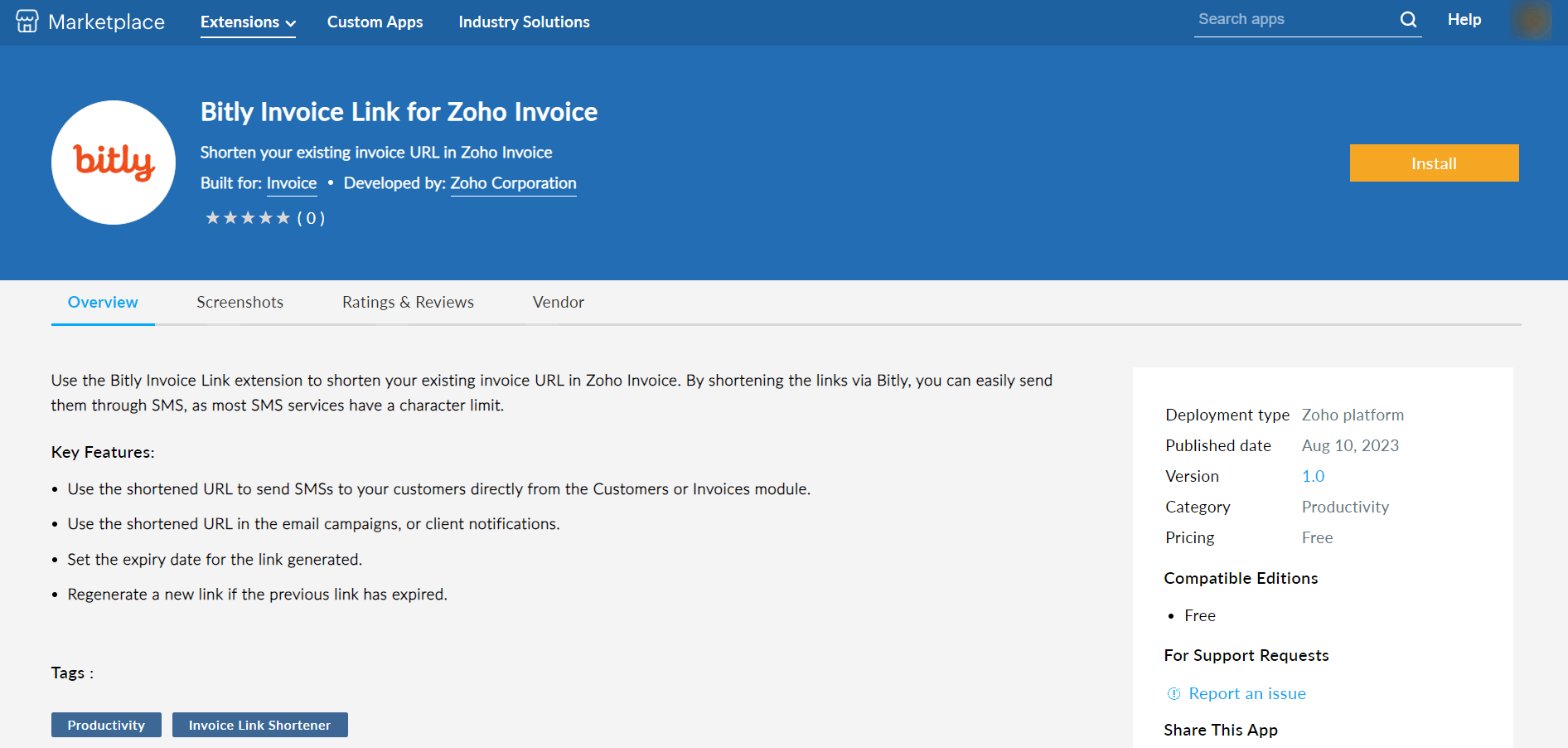Go to Industry Solutions
Viewport: 1568px width, 748px height.
pyautogui.click(x=524, y=22)
